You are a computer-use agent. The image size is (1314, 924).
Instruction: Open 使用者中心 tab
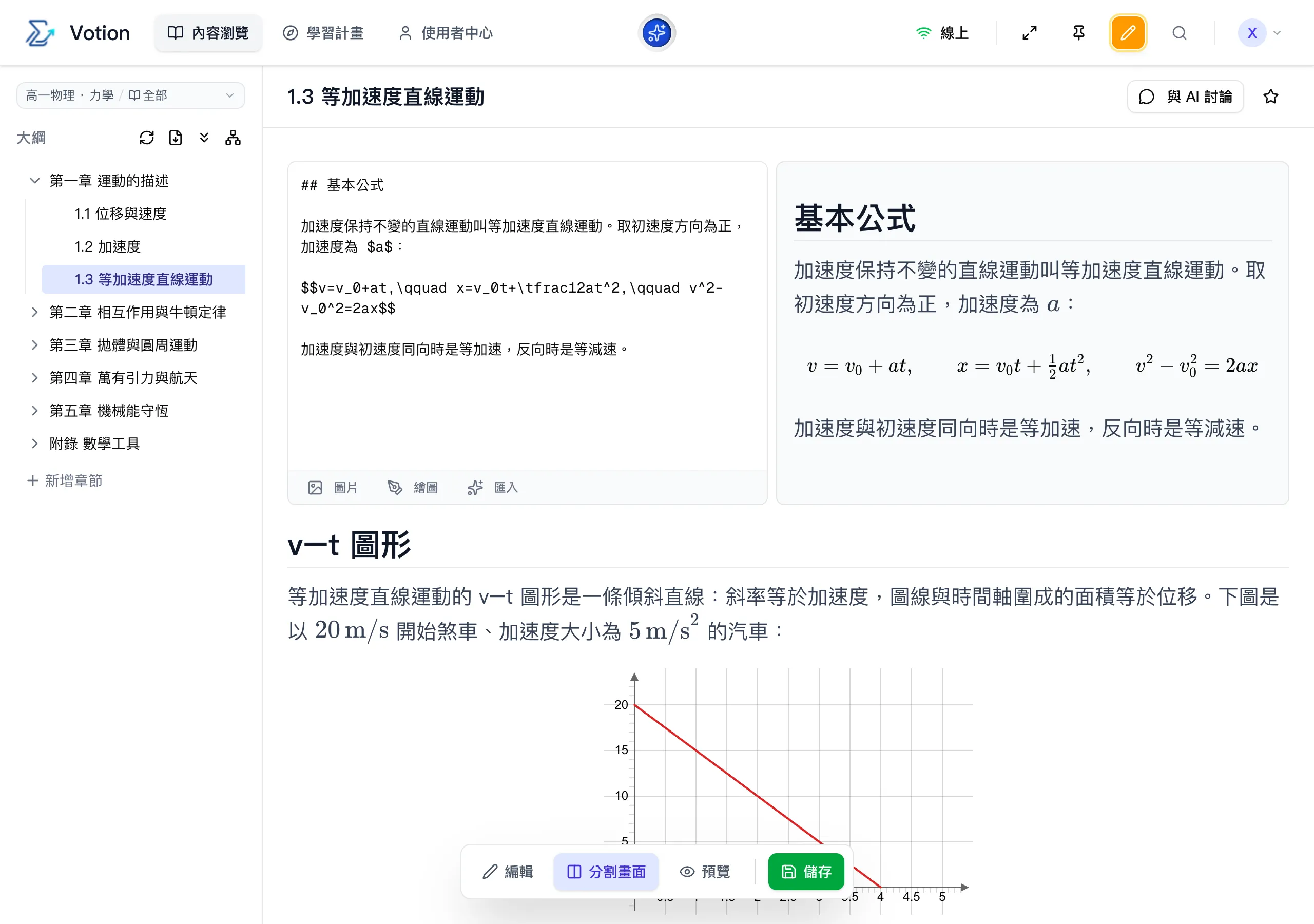click(x=445, y=33)
